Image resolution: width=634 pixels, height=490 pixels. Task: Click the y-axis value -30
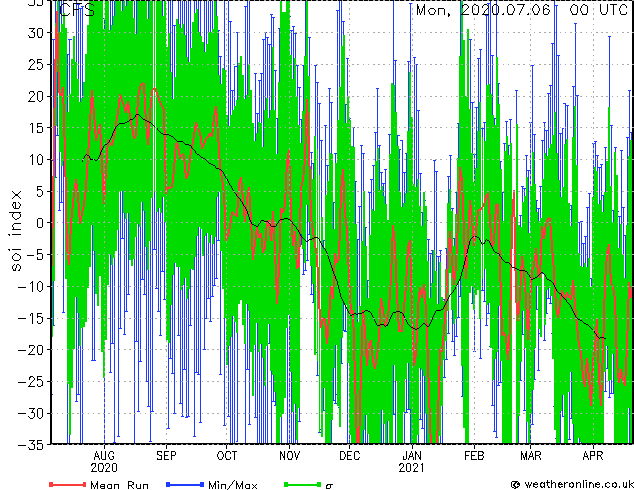point(31,413)
